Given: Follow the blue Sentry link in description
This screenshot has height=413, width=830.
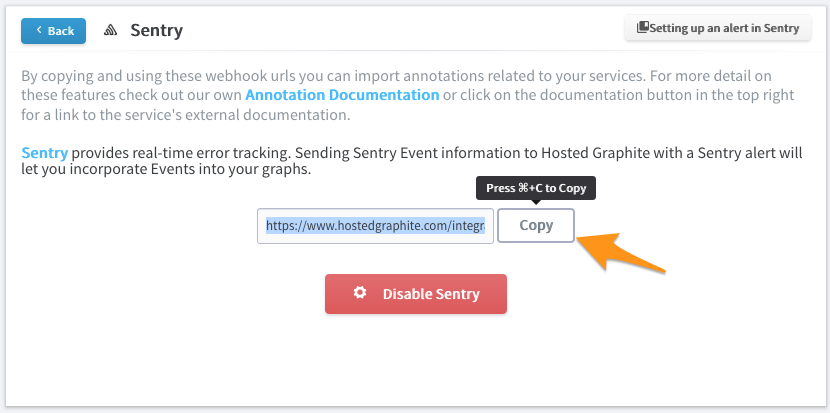Looking at the screenshot, I should tap(44, 153).
